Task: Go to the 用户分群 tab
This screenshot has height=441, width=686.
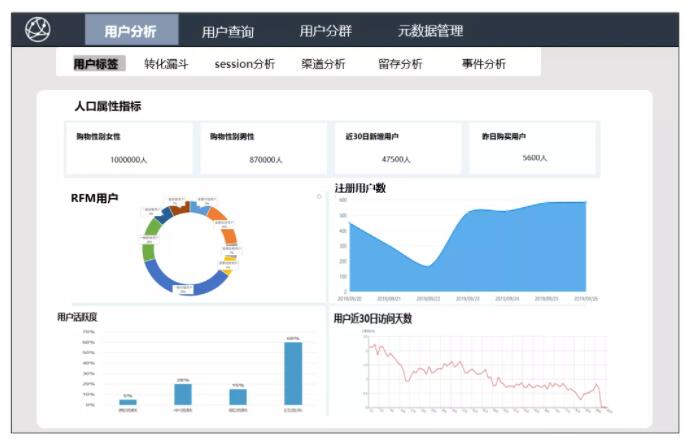Action: (326, 31)
